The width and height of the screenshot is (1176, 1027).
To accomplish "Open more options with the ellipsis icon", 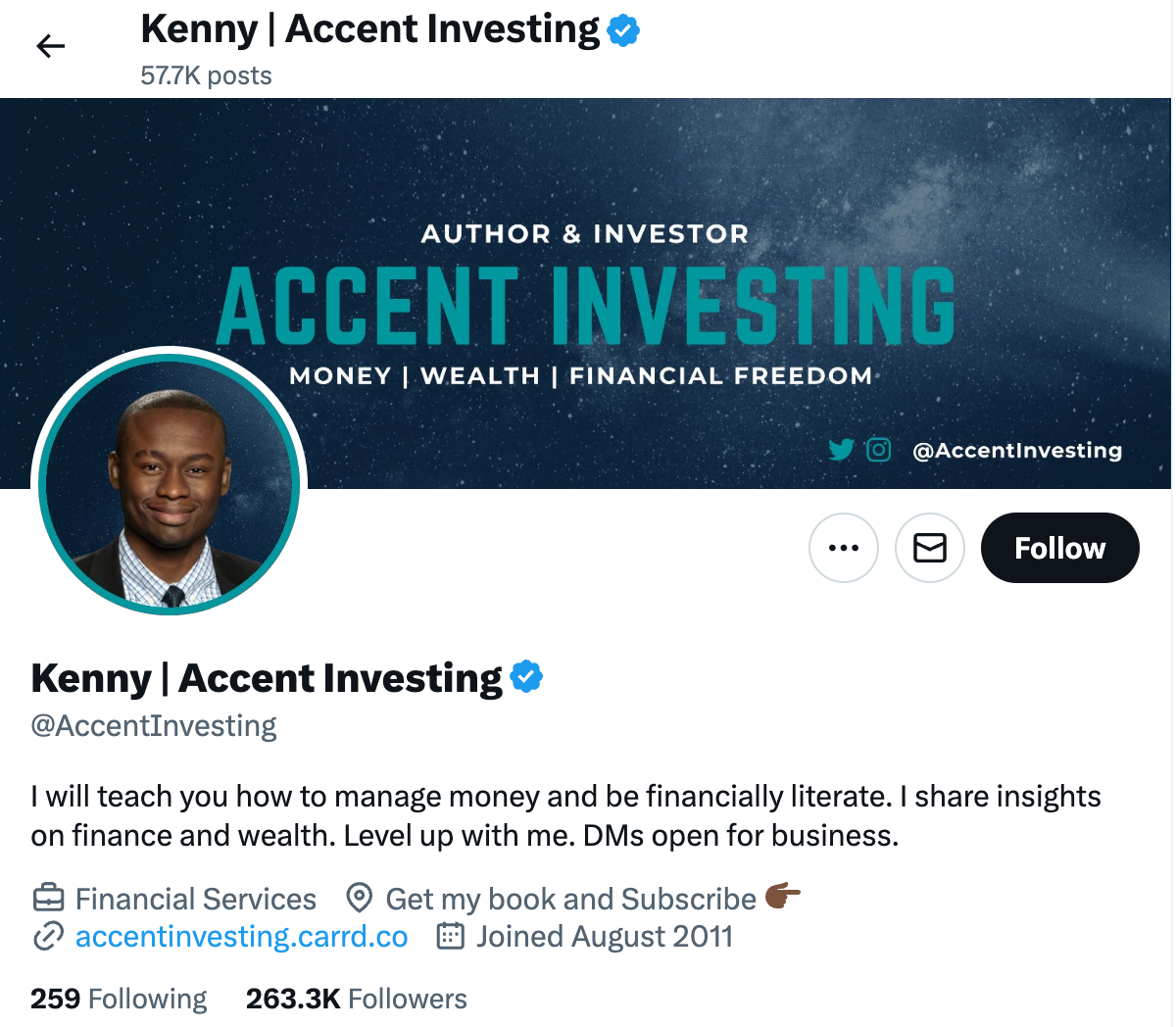I will pyautogui.click(x=843, y=548).
